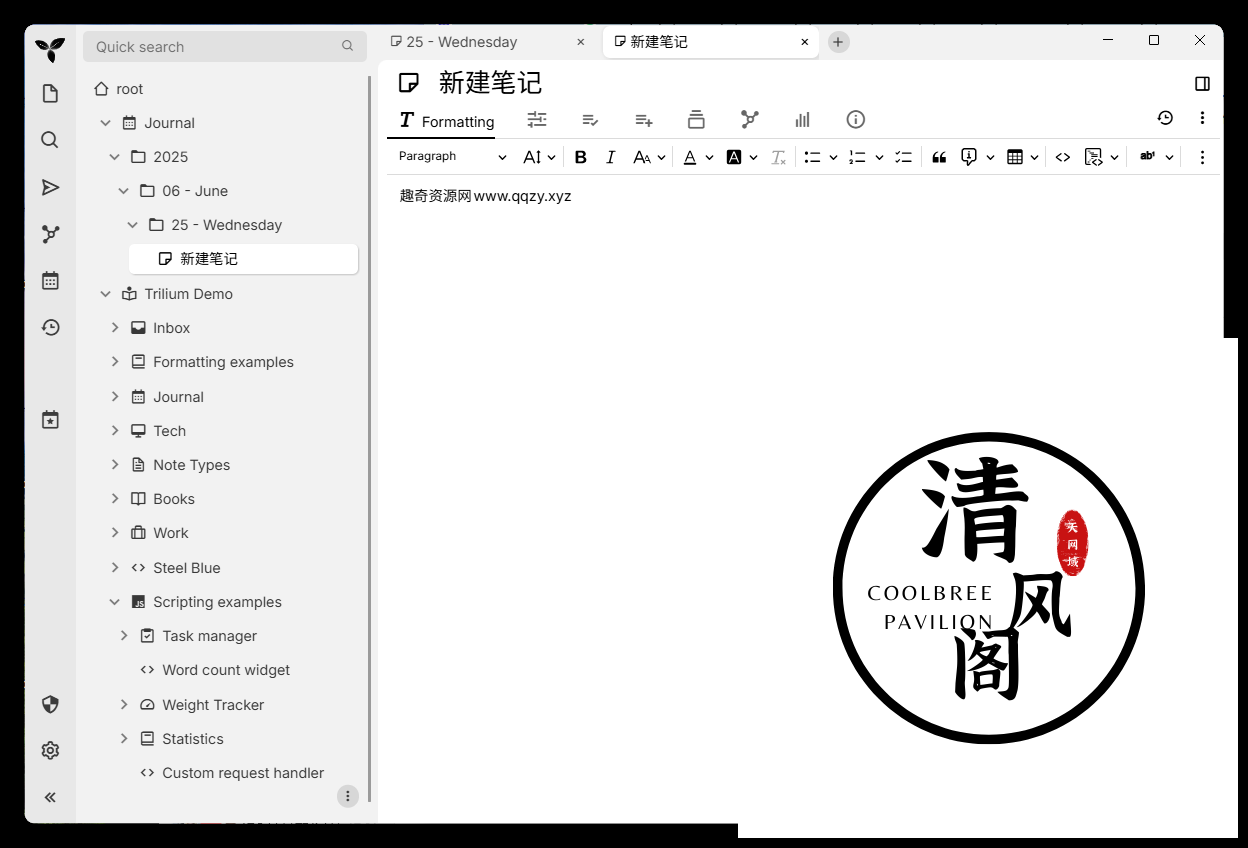
Task: Collapse the 2025 folder in the tree
Action: [115, 157]
